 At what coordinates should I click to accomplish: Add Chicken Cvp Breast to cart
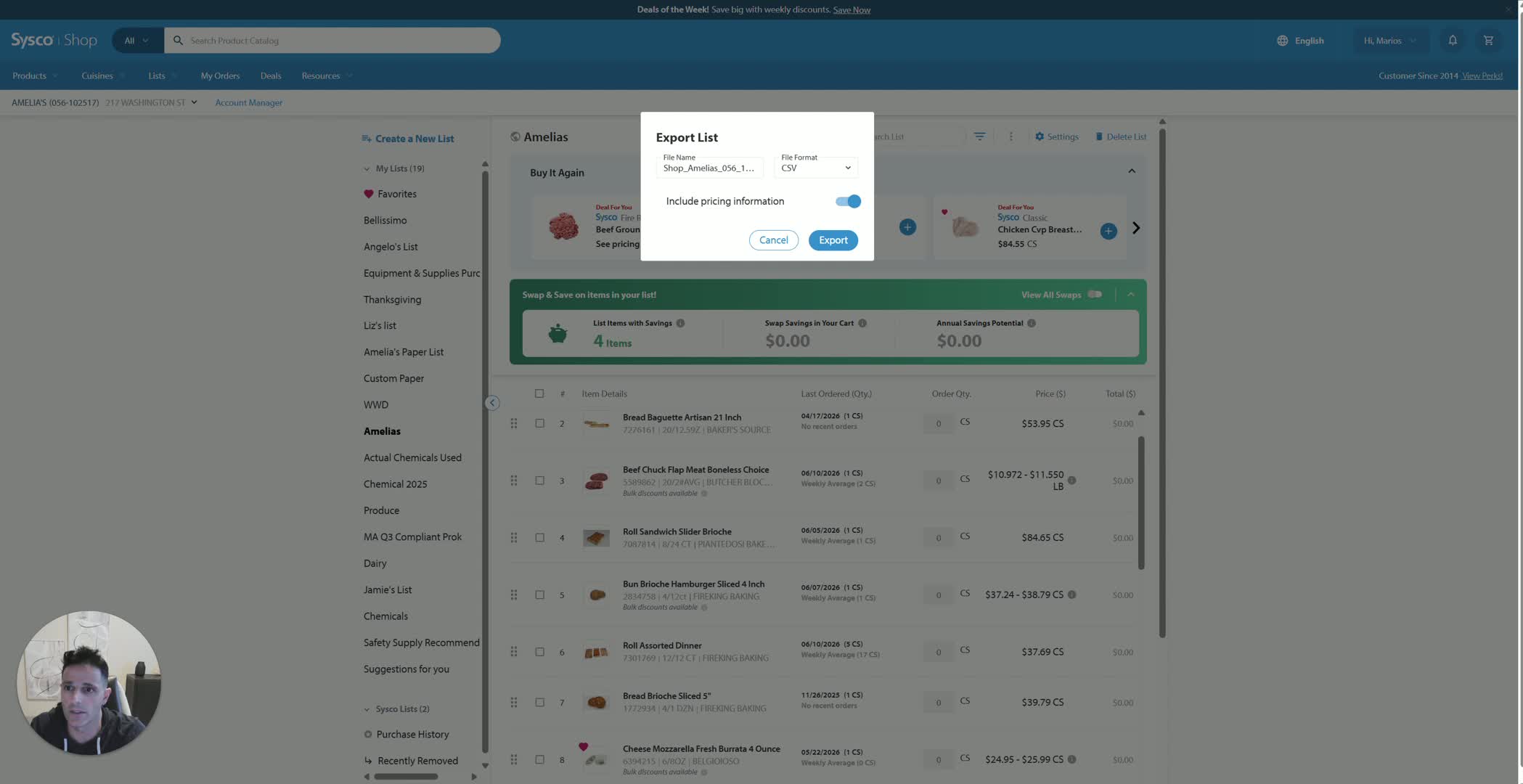pyautogui.click(x=1108, y=231)
